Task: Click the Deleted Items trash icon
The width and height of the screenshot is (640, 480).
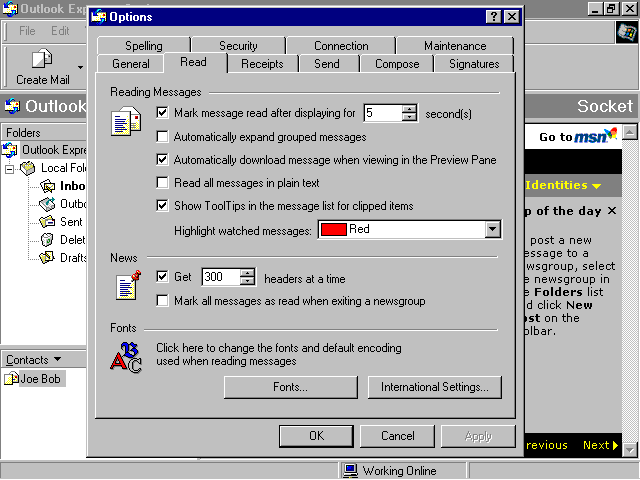Action: click(x=47, y=240)
